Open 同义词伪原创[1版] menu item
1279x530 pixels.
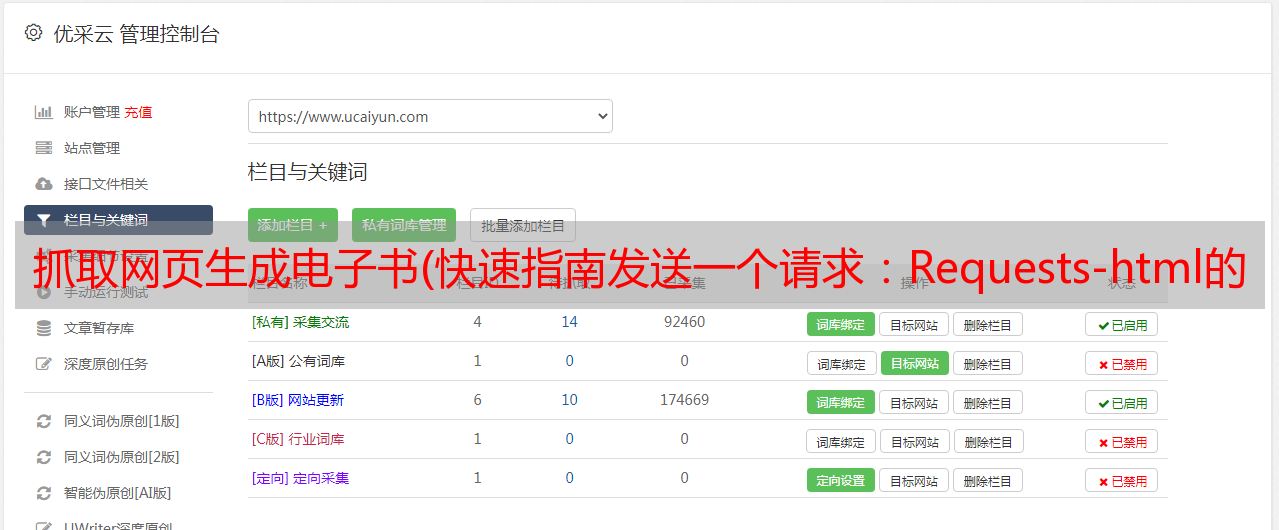(122, 421)
